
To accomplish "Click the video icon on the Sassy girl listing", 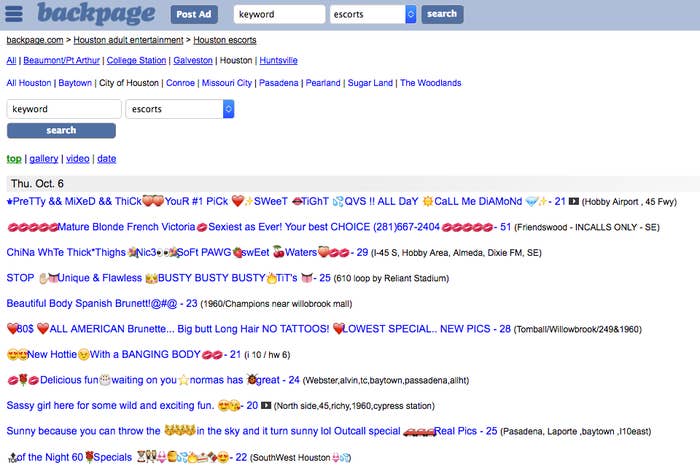I will (x=266, y=406).
